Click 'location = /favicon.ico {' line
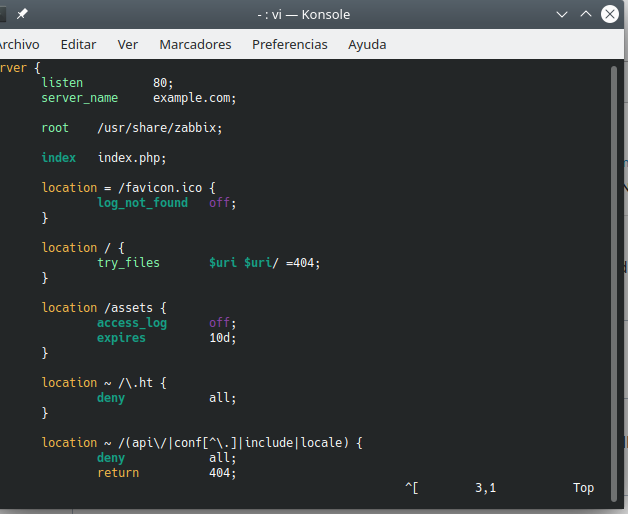 129,187
